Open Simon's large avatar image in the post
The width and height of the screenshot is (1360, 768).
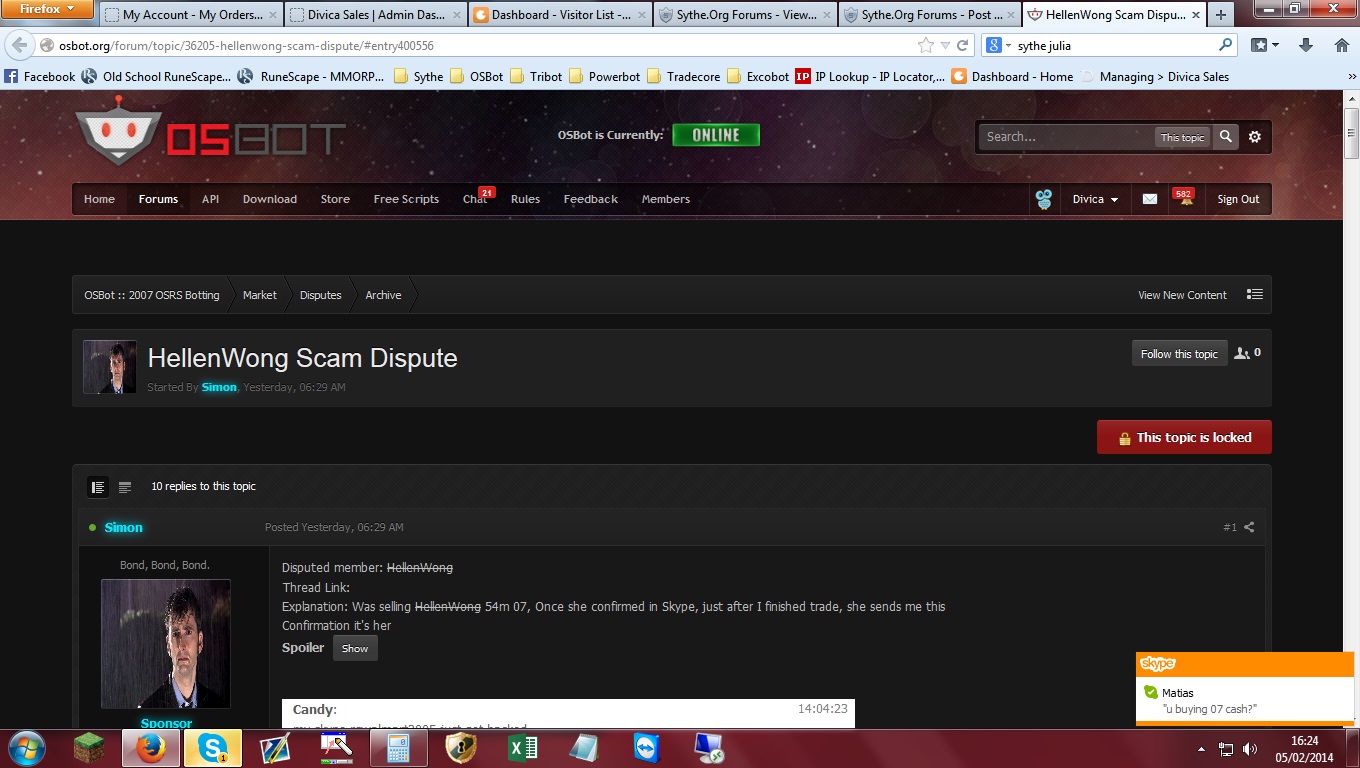166,644
